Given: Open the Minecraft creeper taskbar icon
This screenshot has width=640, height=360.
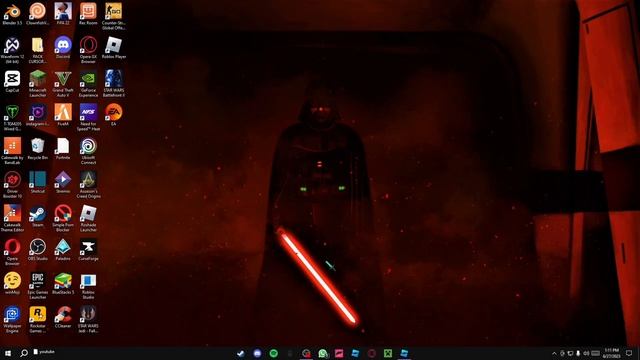Looking at the screenshot, I should 388,353.
